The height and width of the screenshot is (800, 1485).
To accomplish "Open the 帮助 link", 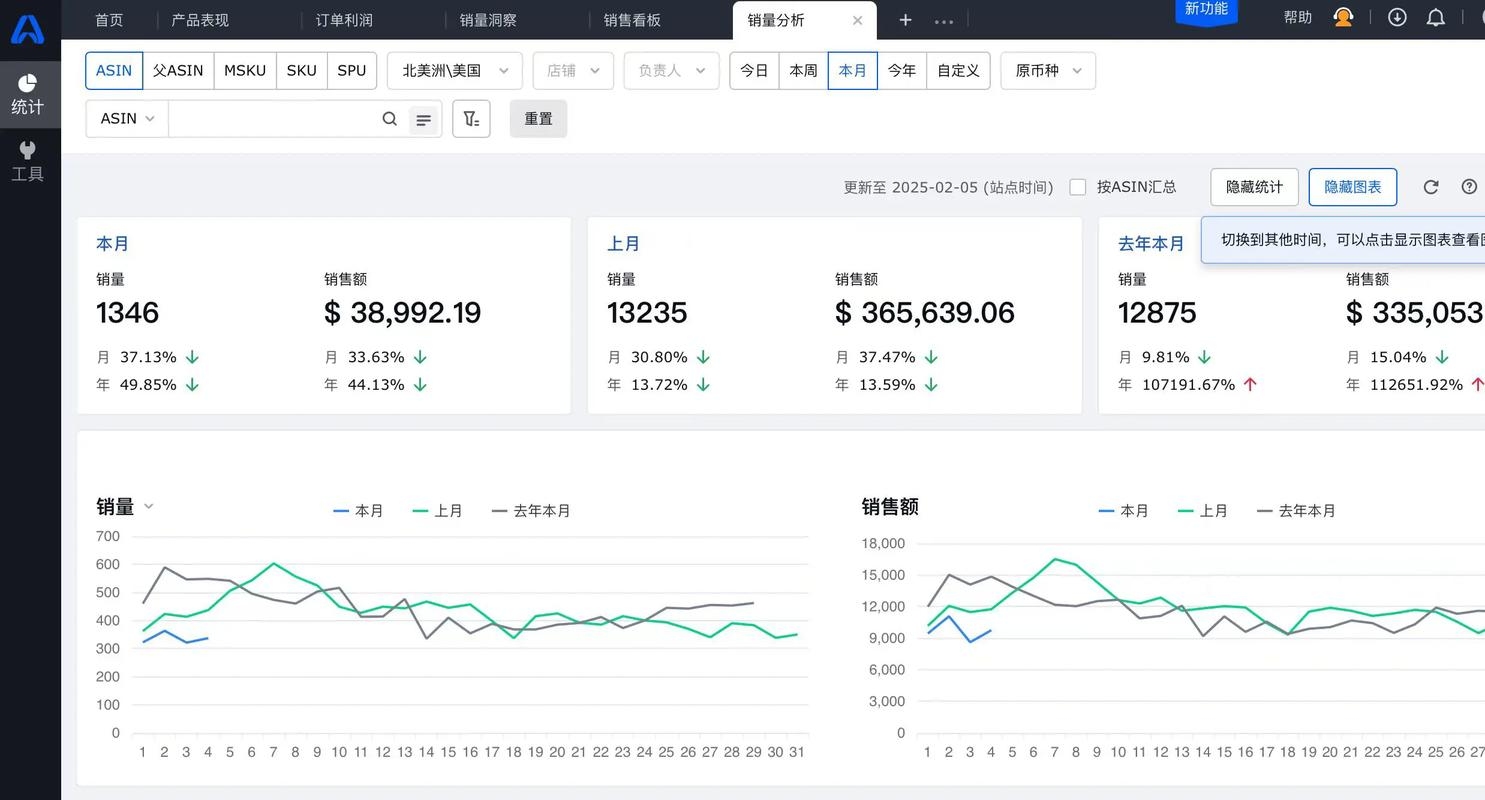I will tap(1298, 17).
